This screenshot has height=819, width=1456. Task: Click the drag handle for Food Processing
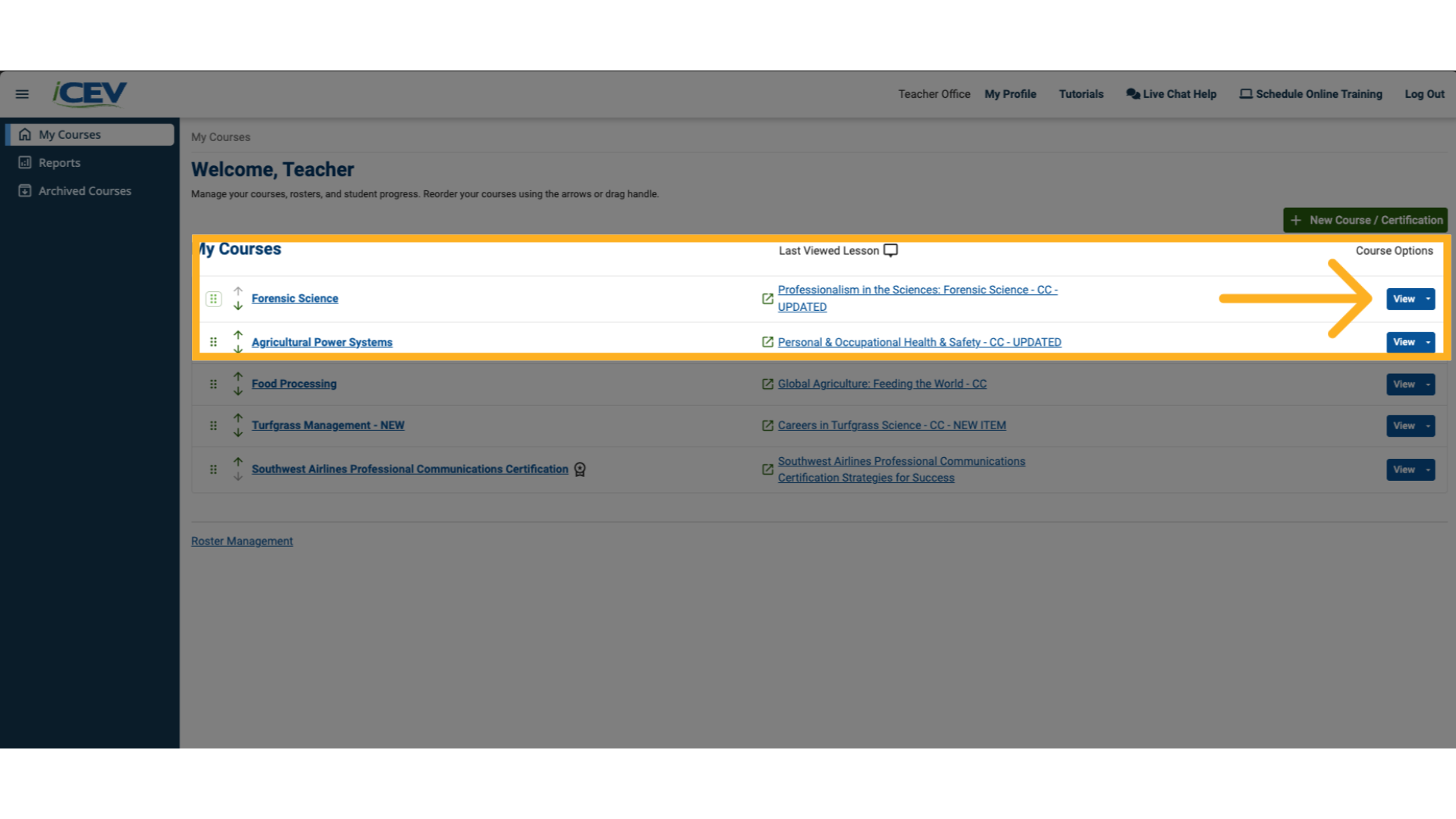click(214, 384)
